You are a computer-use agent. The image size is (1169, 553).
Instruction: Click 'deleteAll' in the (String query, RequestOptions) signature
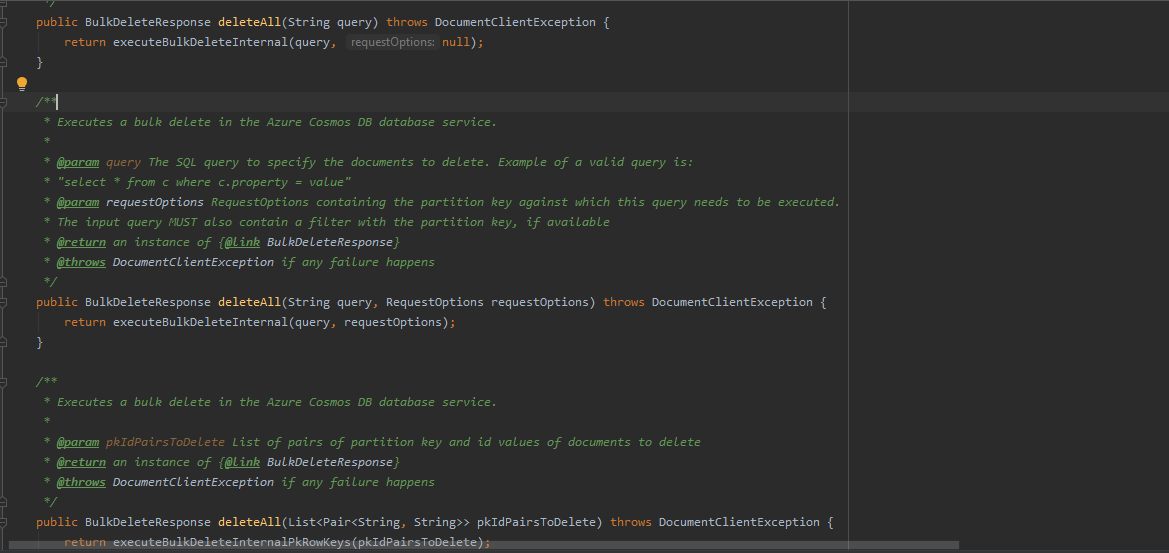tap(249, 302)
